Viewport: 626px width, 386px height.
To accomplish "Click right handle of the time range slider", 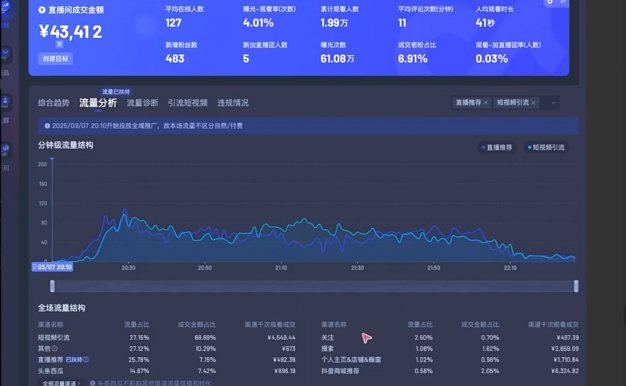I will click(576, 286).
